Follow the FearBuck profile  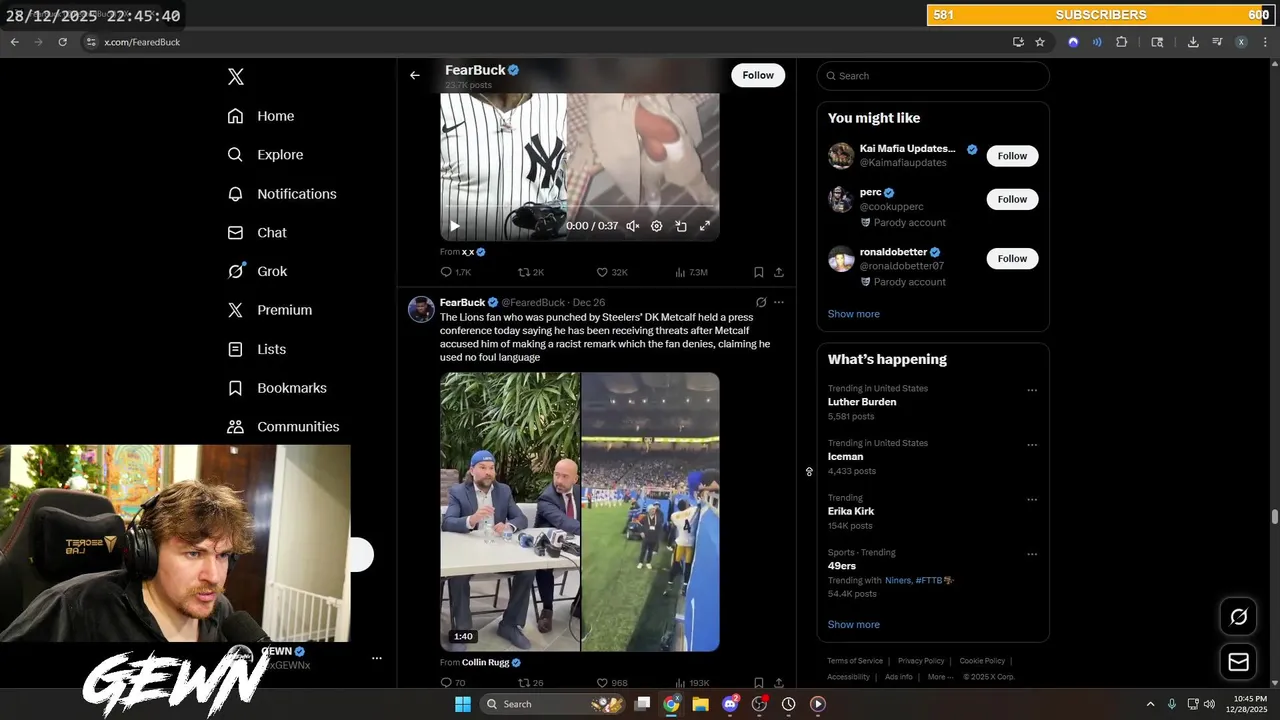coord(758,75)
